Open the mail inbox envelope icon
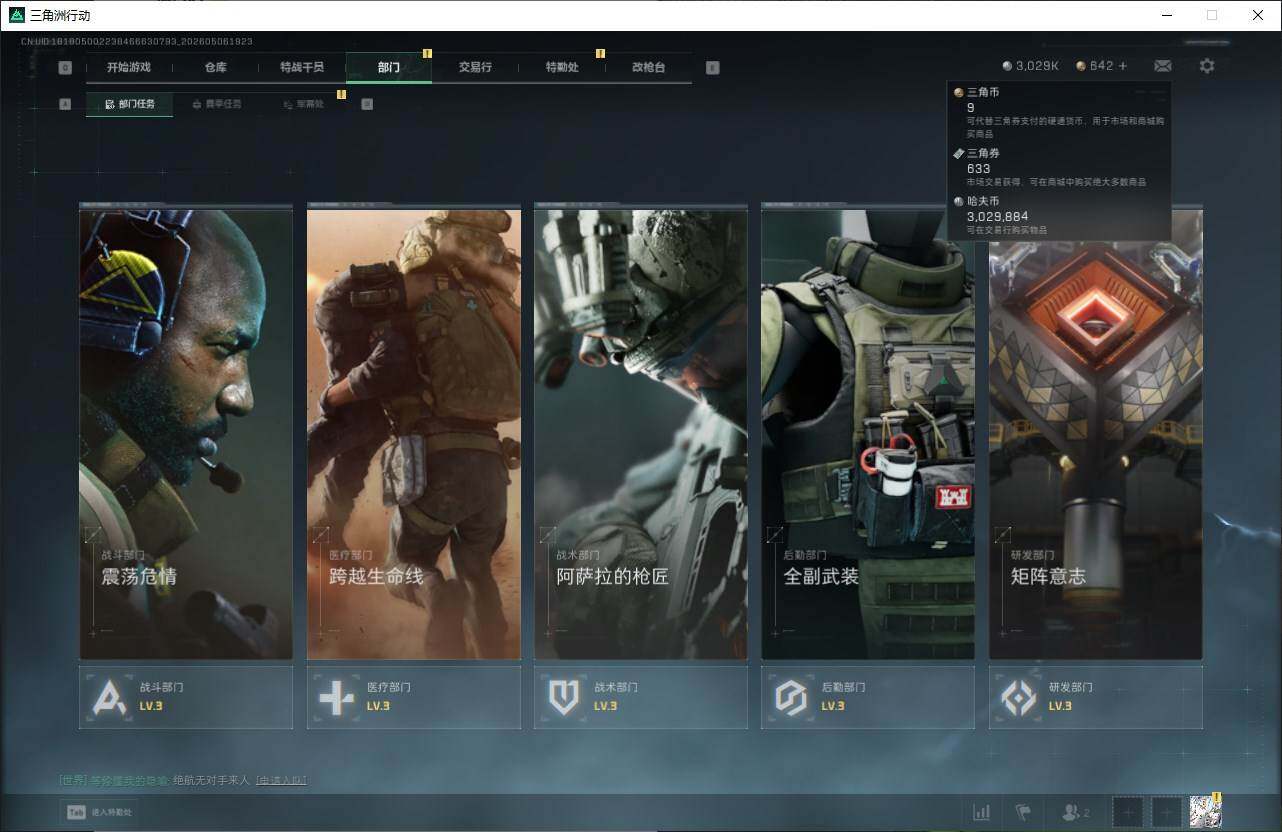The height and width of the screenshot is (832, 1282). 1162,66
